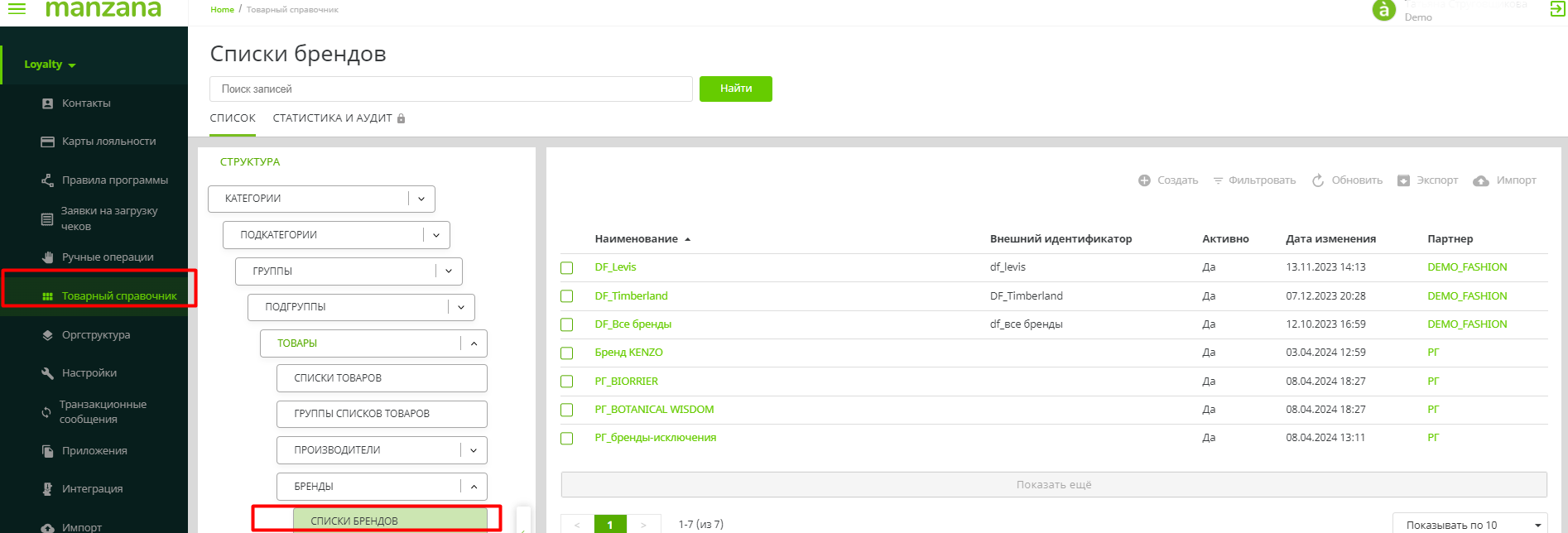Click the Экспорт export icon

point(1403,180)
